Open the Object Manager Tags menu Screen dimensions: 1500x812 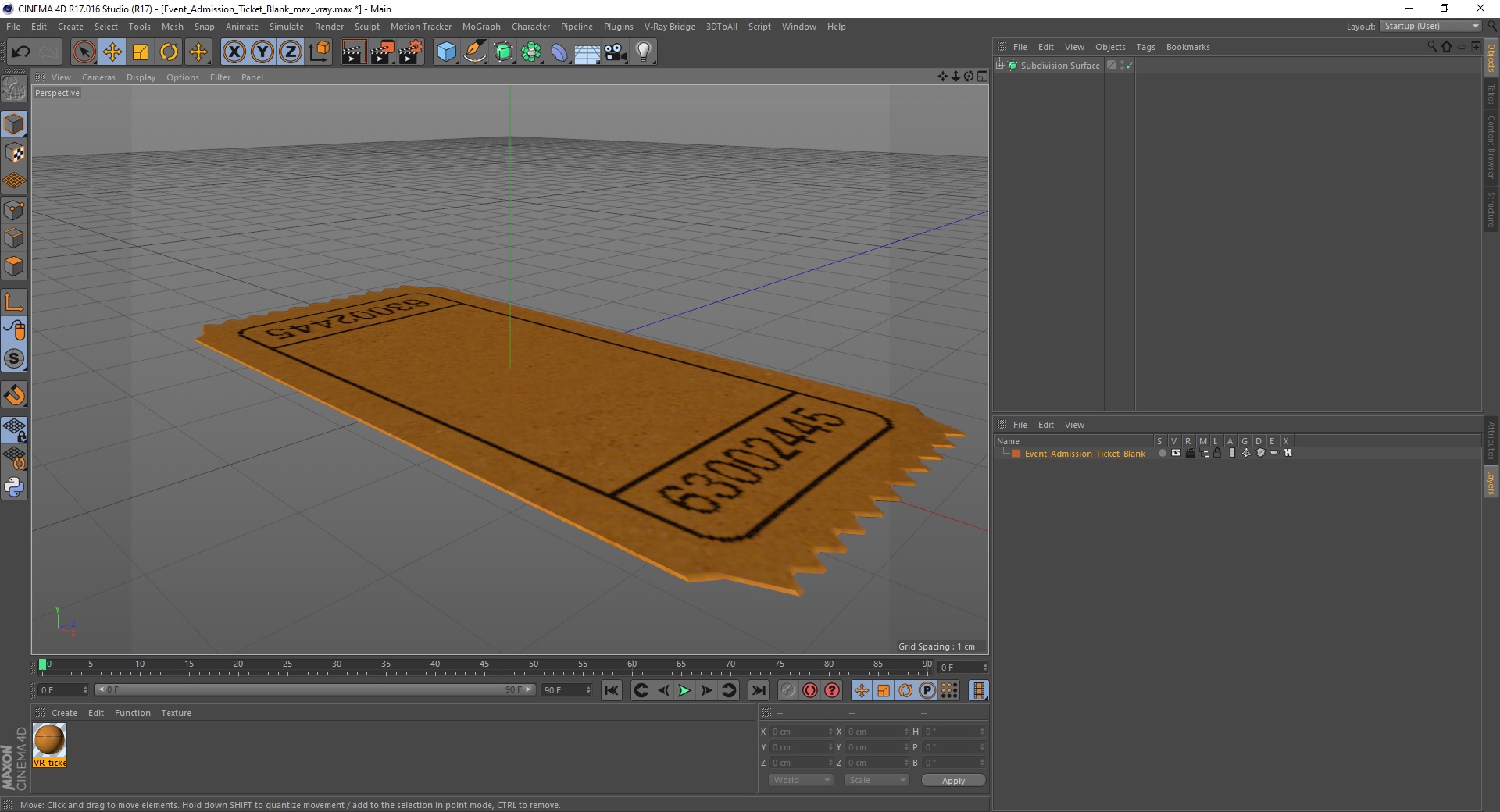[1145, 47]
